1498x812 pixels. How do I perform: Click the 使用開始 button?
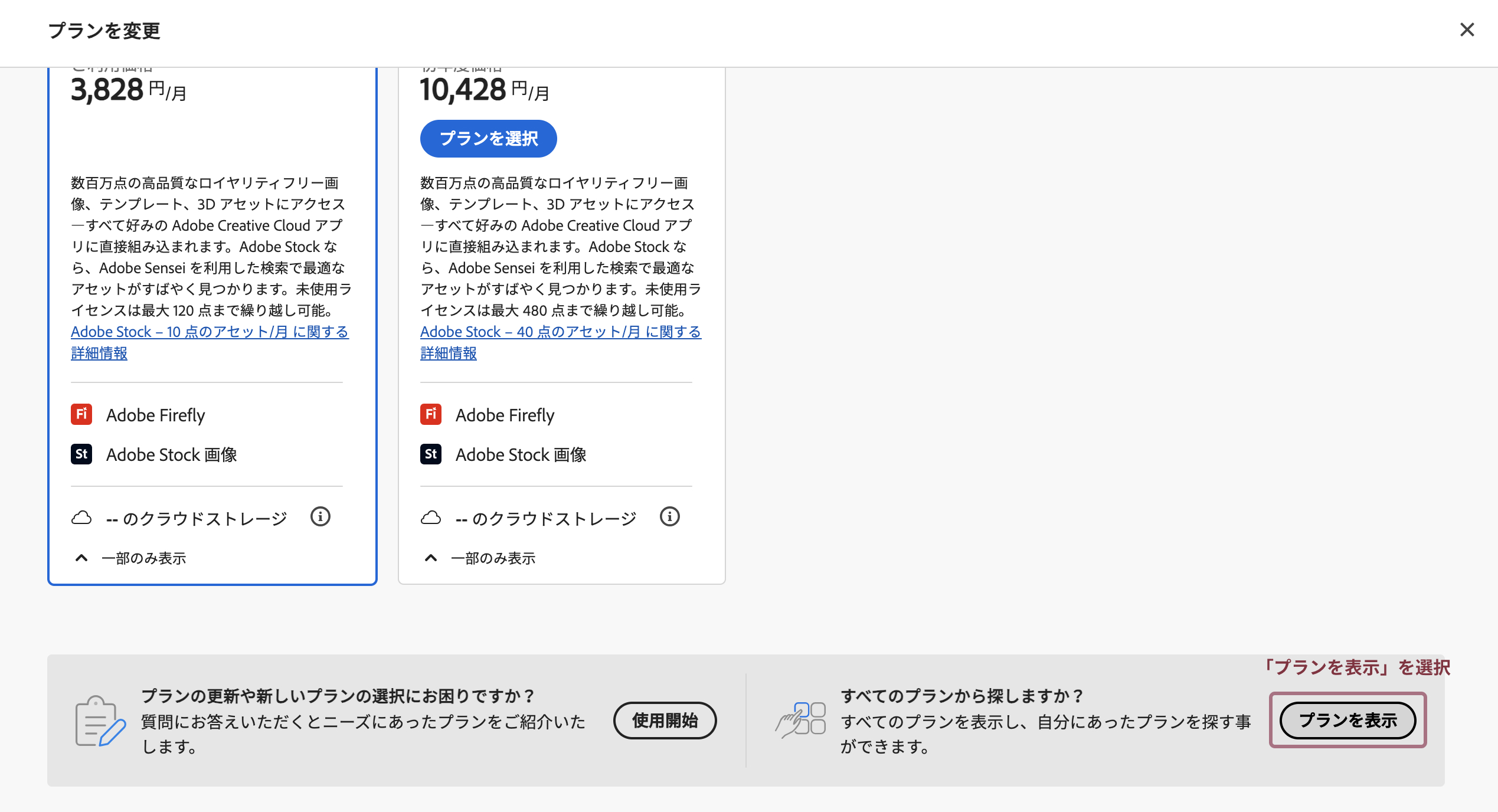tap(665, 721)
